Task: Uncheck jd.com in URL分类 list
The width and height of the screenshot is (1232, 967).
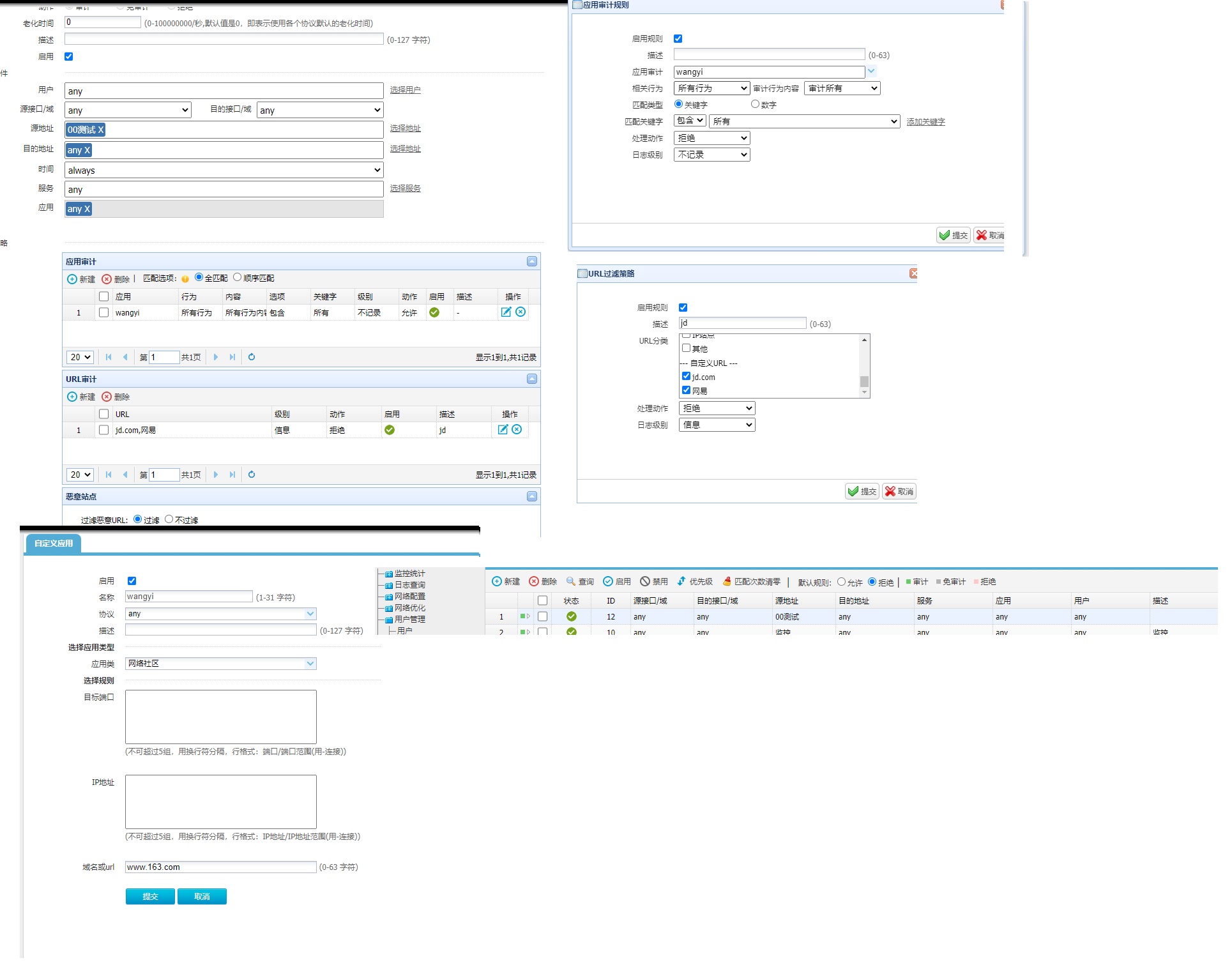Action: 686,376
